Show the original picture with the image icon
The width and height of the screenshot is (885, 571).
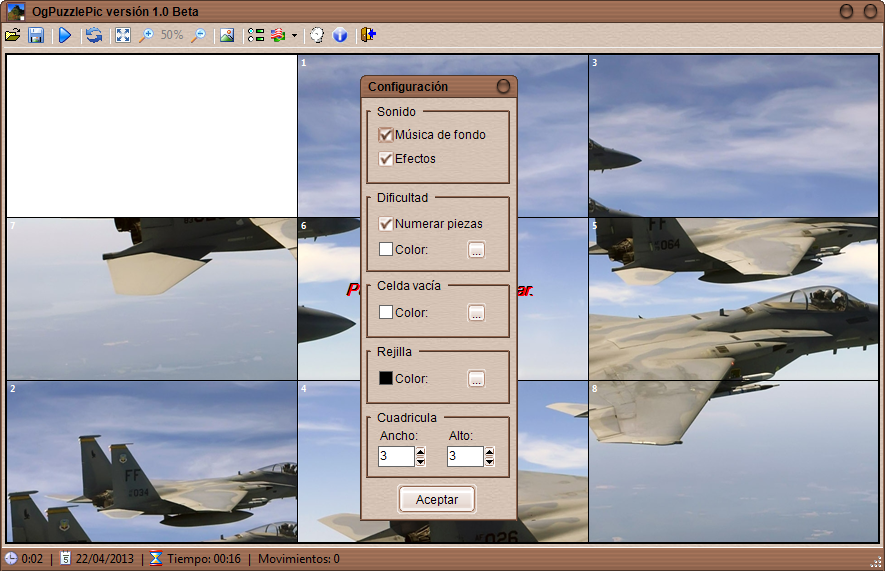click(227, 35)
